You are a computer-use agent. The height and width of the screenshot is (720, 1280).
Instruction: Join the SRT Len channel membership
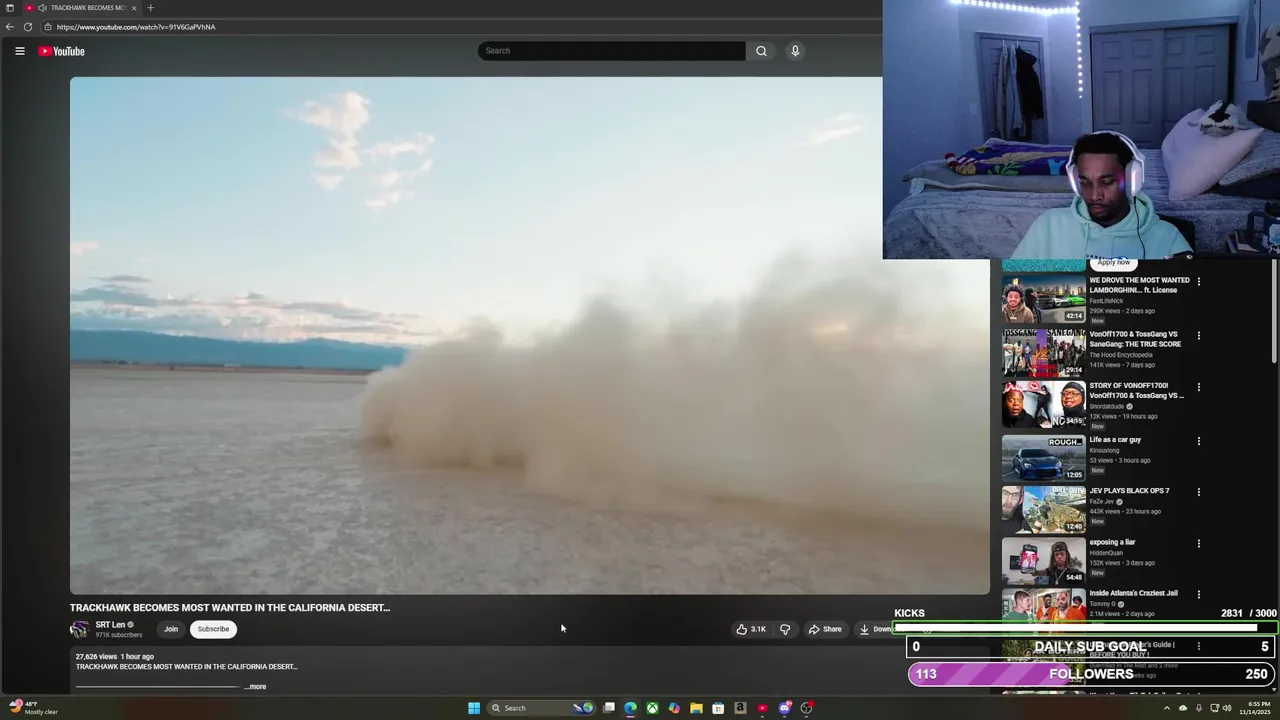click(x=171, y=629)
